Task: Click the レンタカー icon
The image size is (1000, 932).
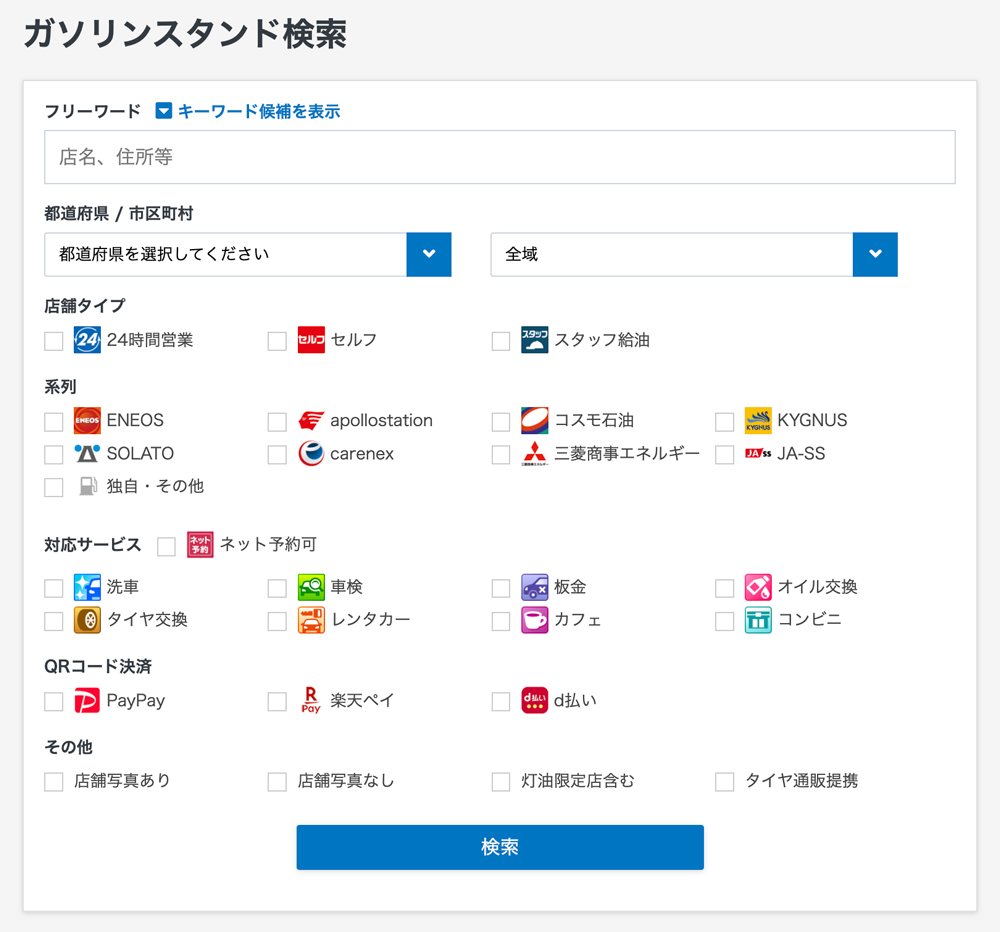Action: click(x=311, y=620)
